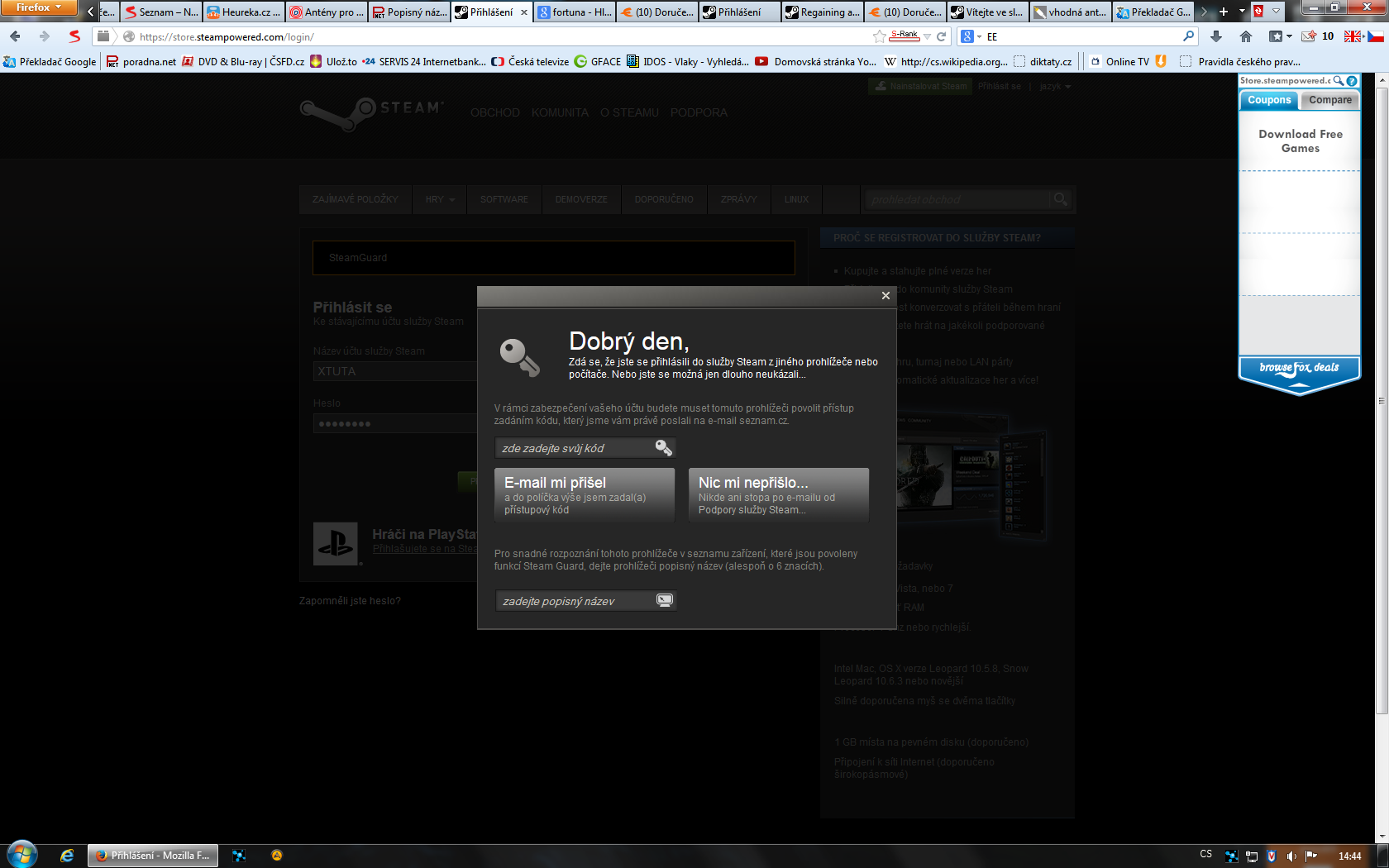This screenshot has height=868, width=1389.
Task: Click the Steam store search magnifier icon
Action: pyautogui.click(x=1060, y=199)
